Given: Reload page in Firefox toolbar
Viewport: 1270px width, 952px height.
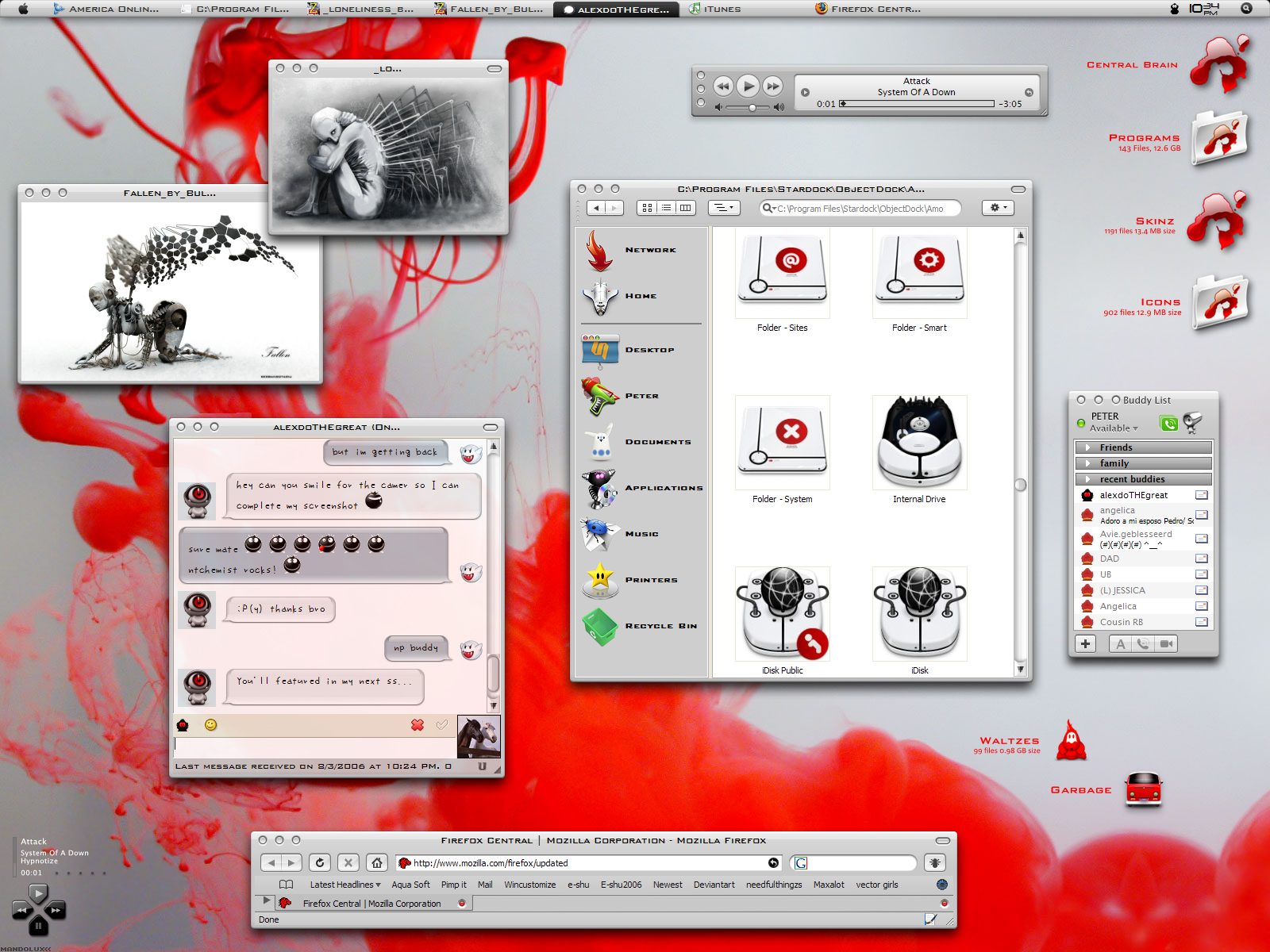Looking at the screenshot, I should click(x=320, y=862).
